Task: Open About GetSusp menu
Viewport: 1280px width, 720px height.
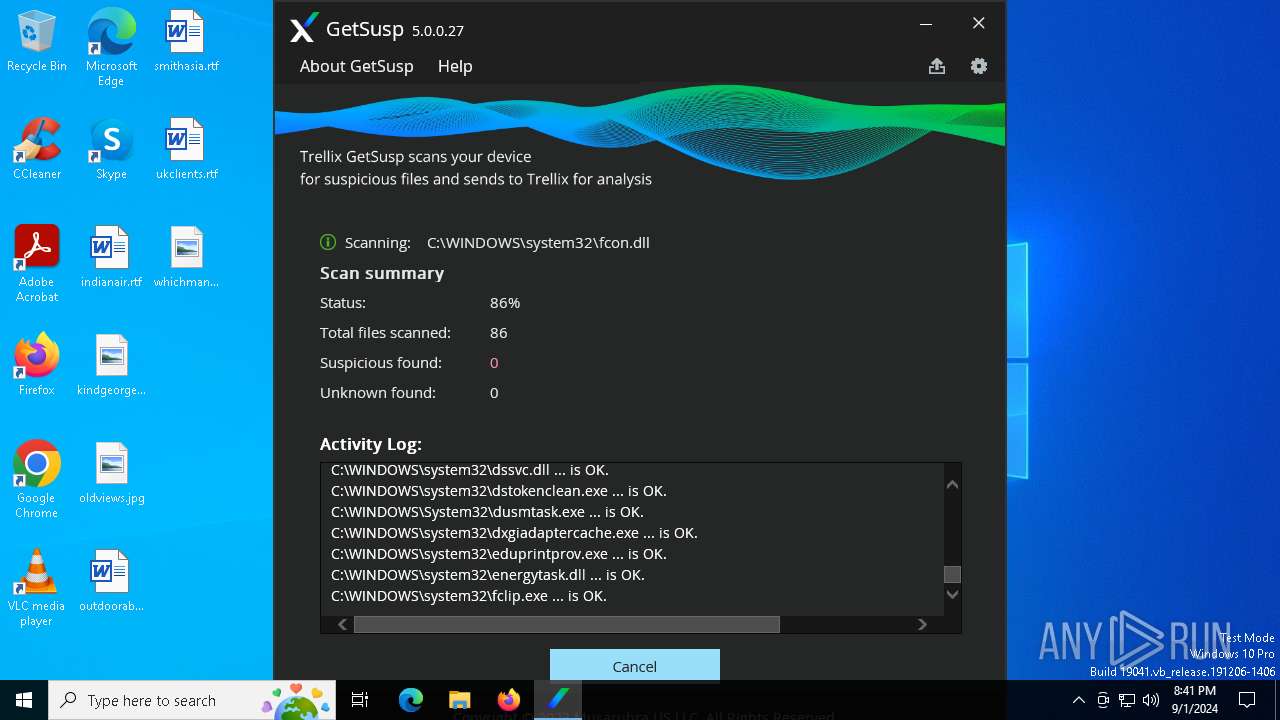Action: tap(356, 66)
